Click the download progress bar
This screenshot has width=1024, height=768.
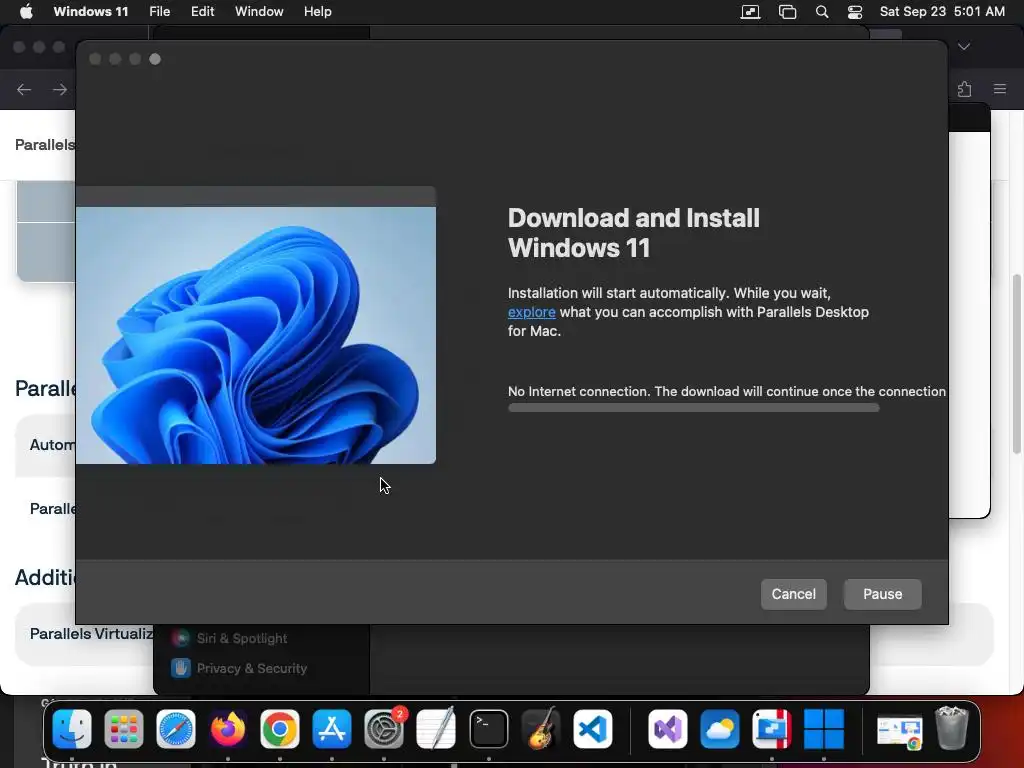[x=694, y=408]
